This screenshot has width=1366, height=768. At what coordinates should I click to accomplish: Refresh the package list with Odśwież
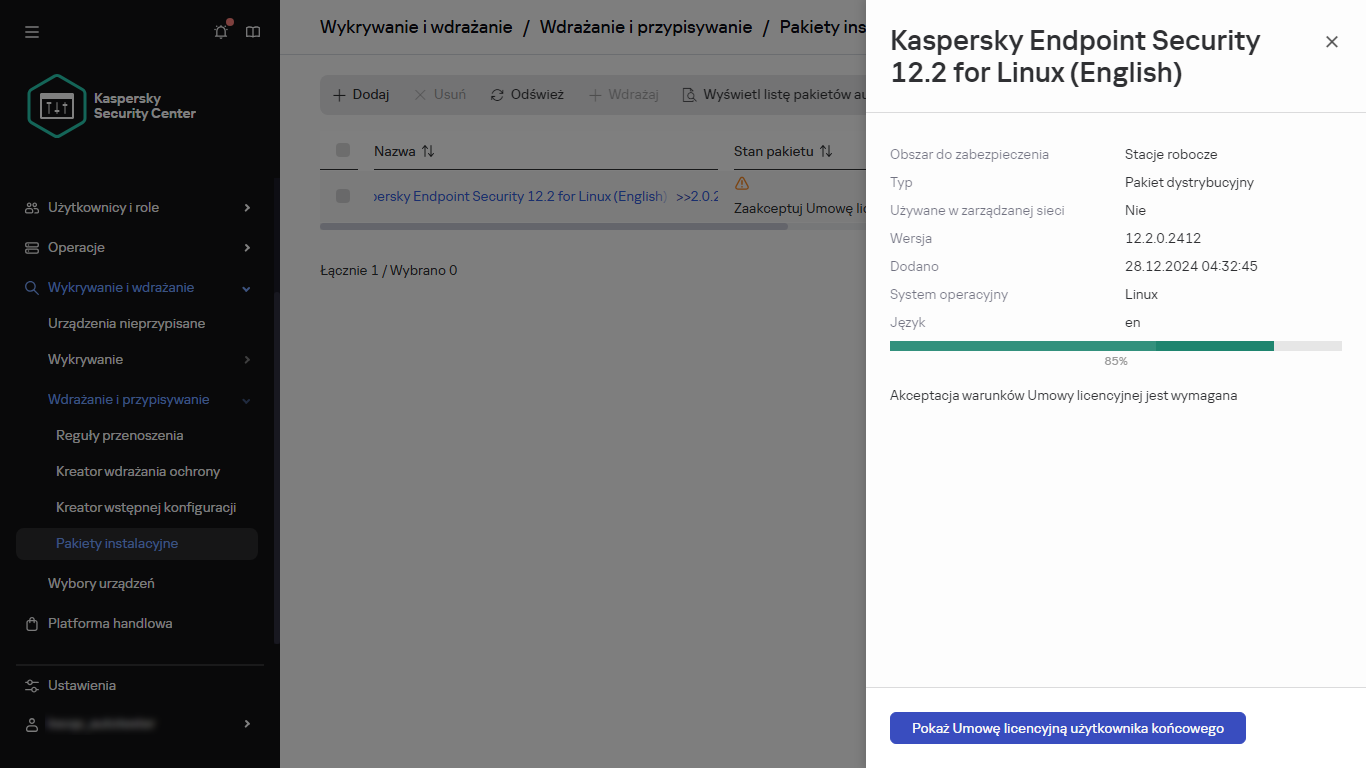click(526, 94)
